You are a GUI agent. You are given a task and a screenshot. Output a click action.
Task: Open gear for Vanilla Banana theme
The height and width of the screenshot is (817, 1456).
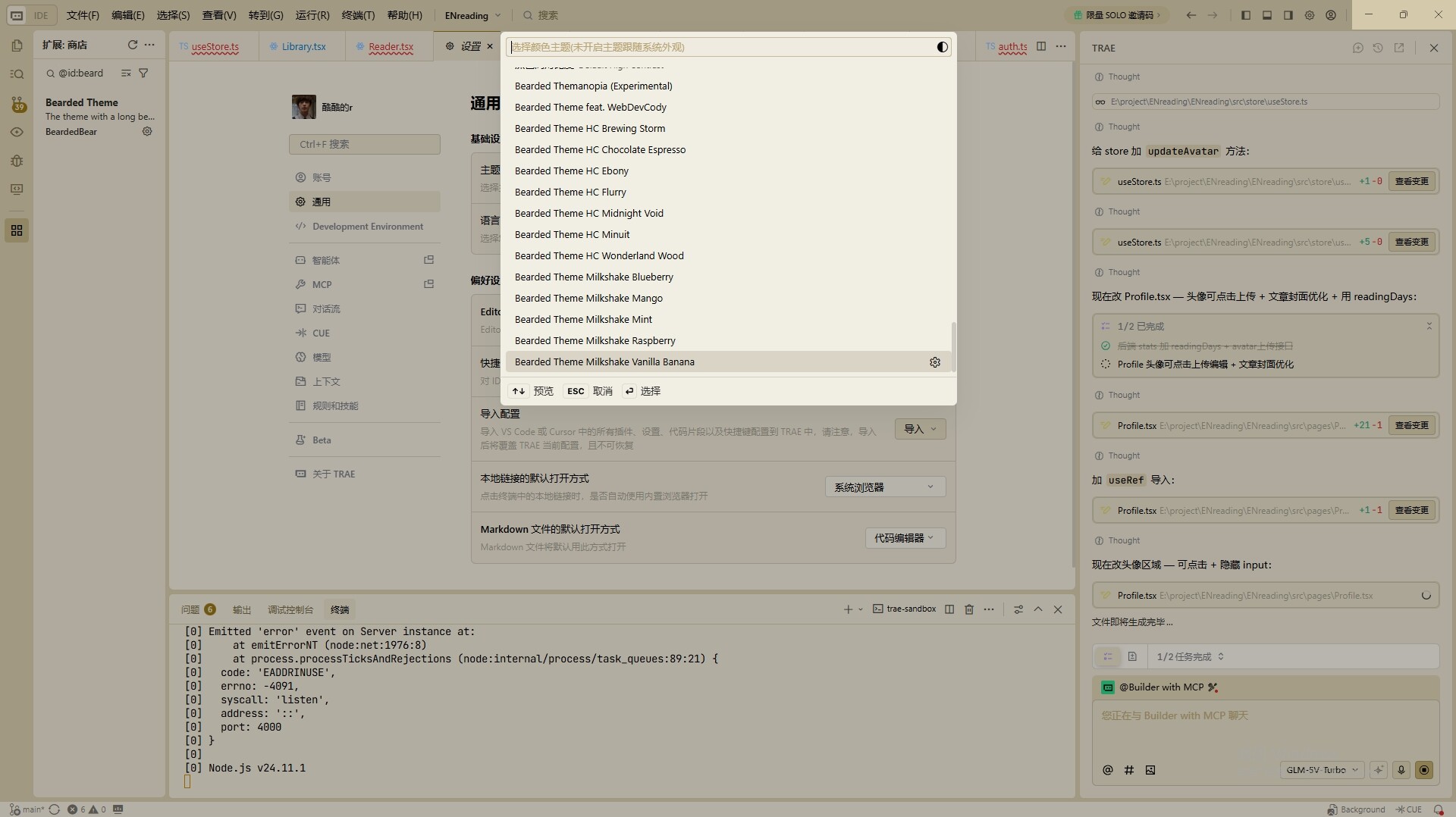tap(935, 362)
